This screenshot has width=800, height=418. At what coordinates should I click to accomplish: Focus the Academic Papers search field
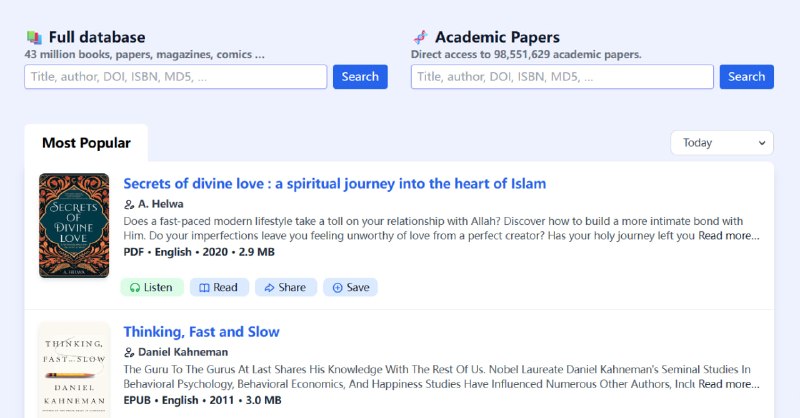(562, 77)
